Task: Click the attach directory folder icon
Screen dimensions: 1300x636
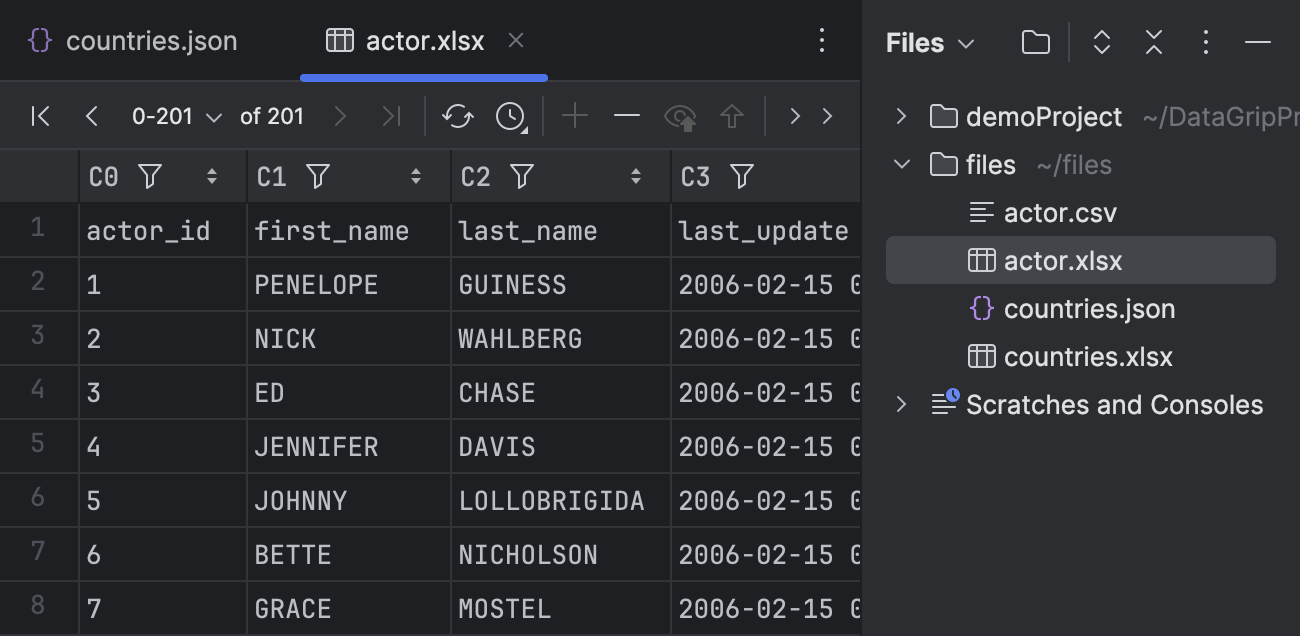Action: pos(1036,43)
